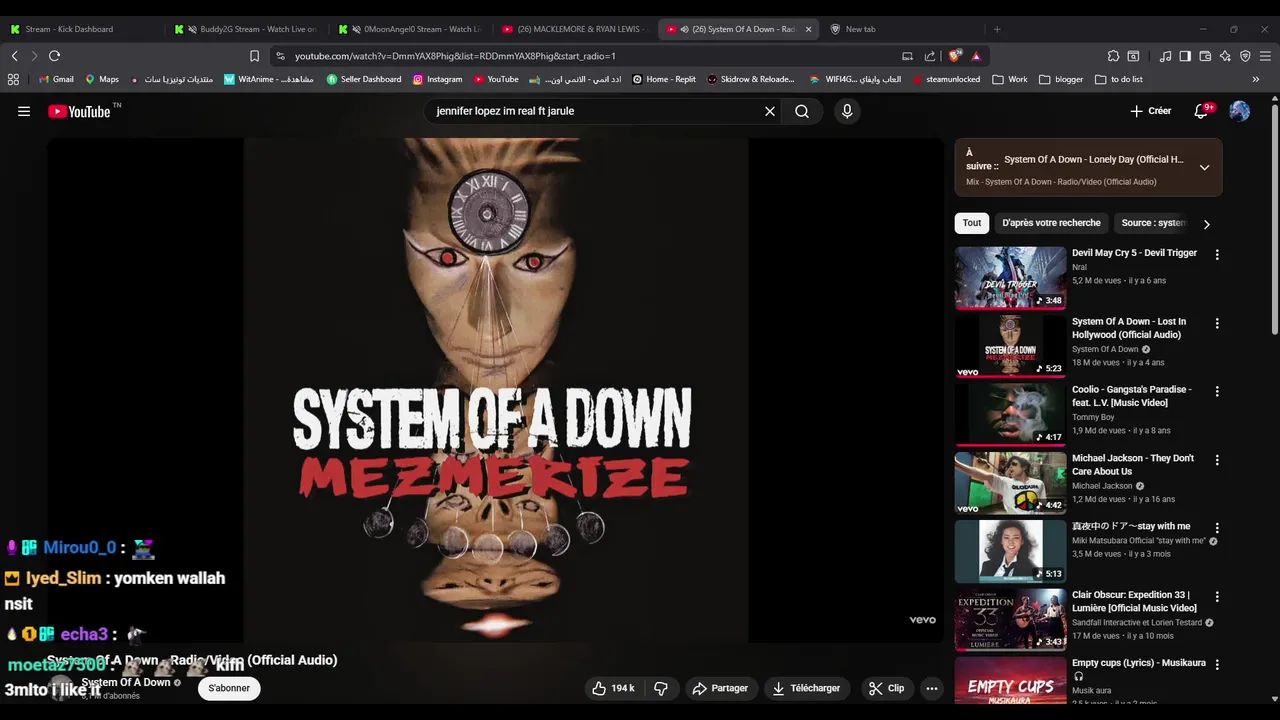Viewport: 1280px width, 720px height.
Task: Open options for Devil May Cry 5 video
Action: pyautogui.click(x=1217, y=255)
